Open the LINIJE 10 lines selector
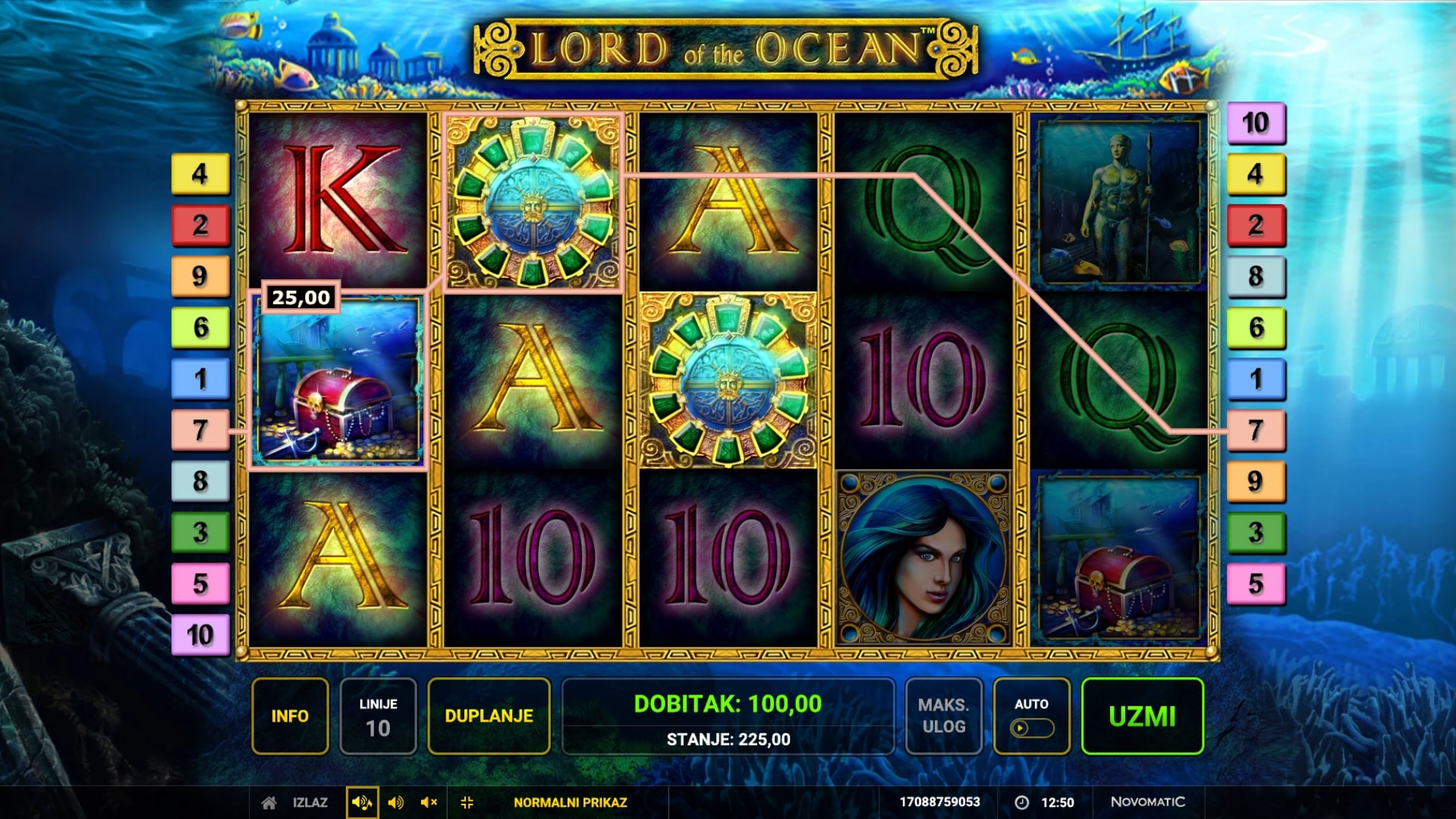Viewport: 1456px width, 819px height. (x=378, y=716)
